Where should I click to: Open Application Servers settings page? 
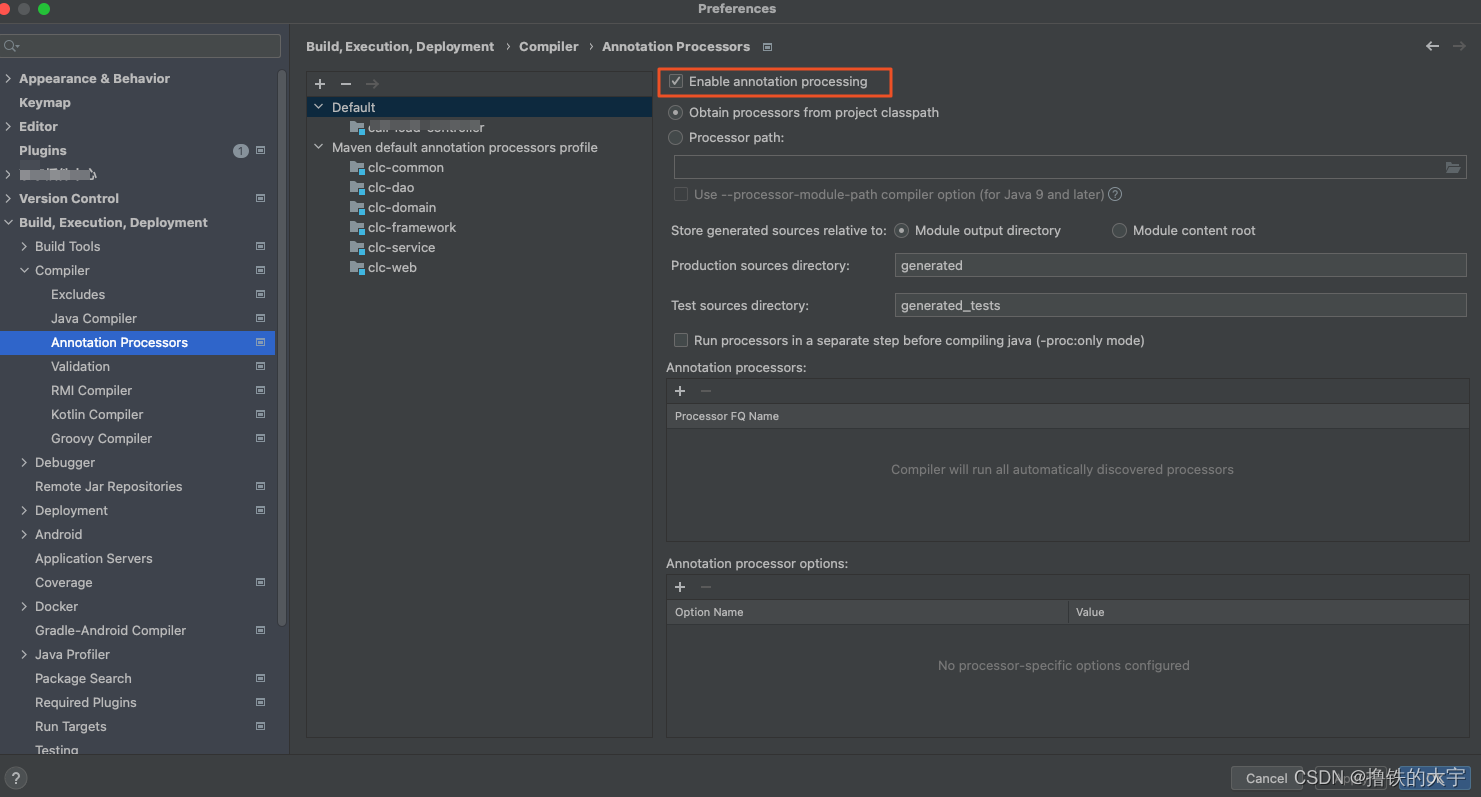tap(94, 559)
